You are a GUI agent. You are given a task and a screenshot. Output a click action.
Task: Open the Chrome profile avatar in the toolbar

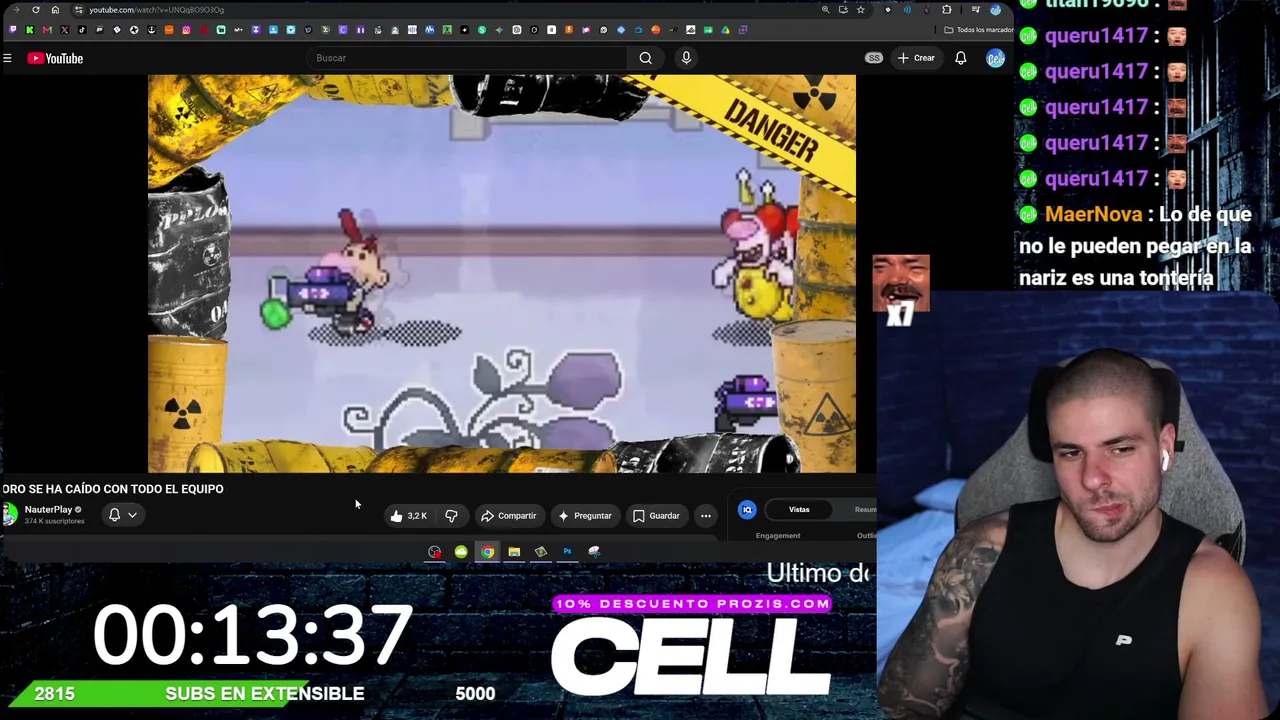tap(995, 10)
